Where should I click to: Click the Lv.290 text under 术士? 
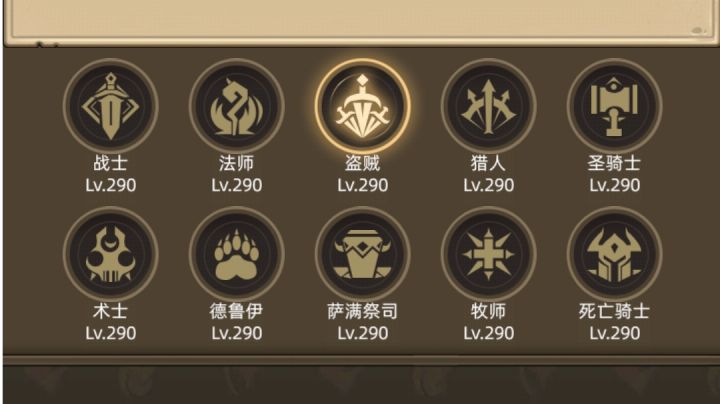point(111,333)
